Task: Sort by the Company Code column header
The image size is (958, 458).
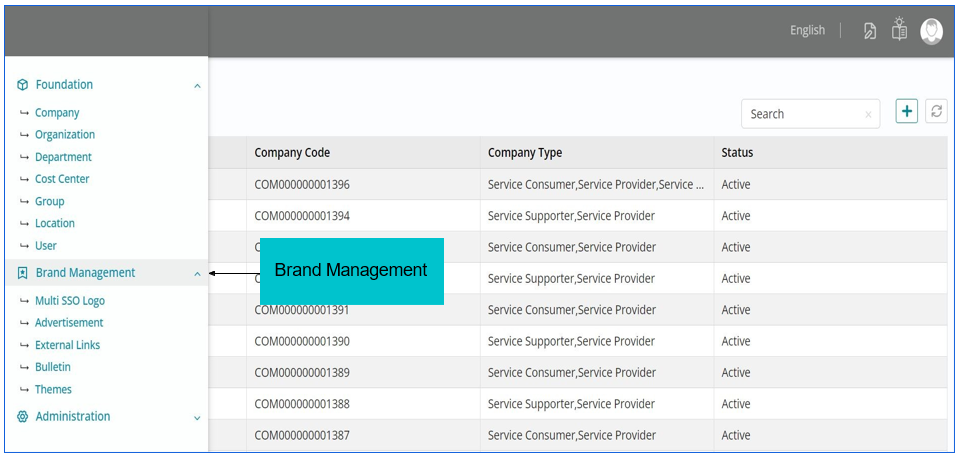Action: [292, 153]
